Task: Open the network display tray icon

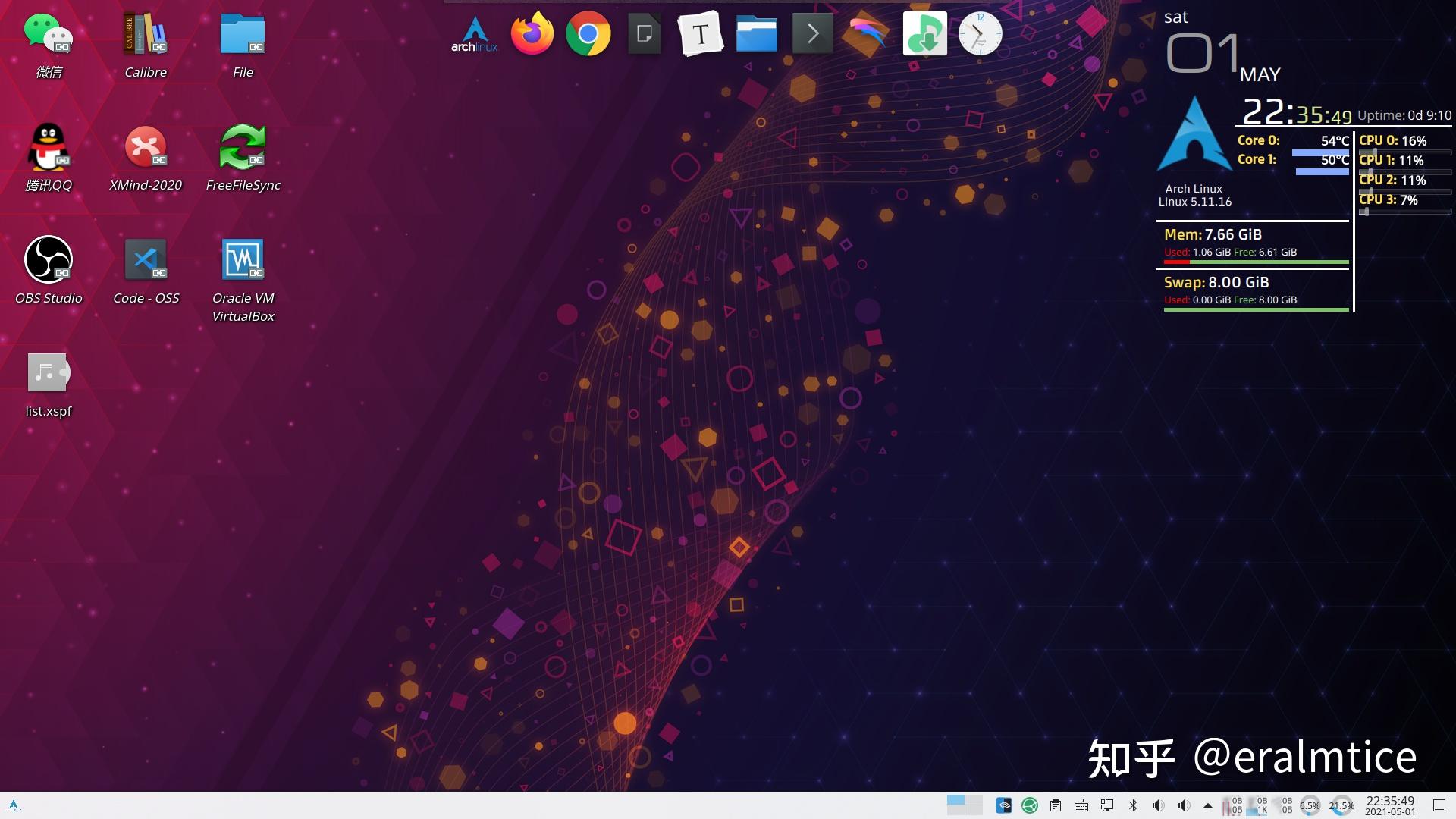Action: (1107, 805)
